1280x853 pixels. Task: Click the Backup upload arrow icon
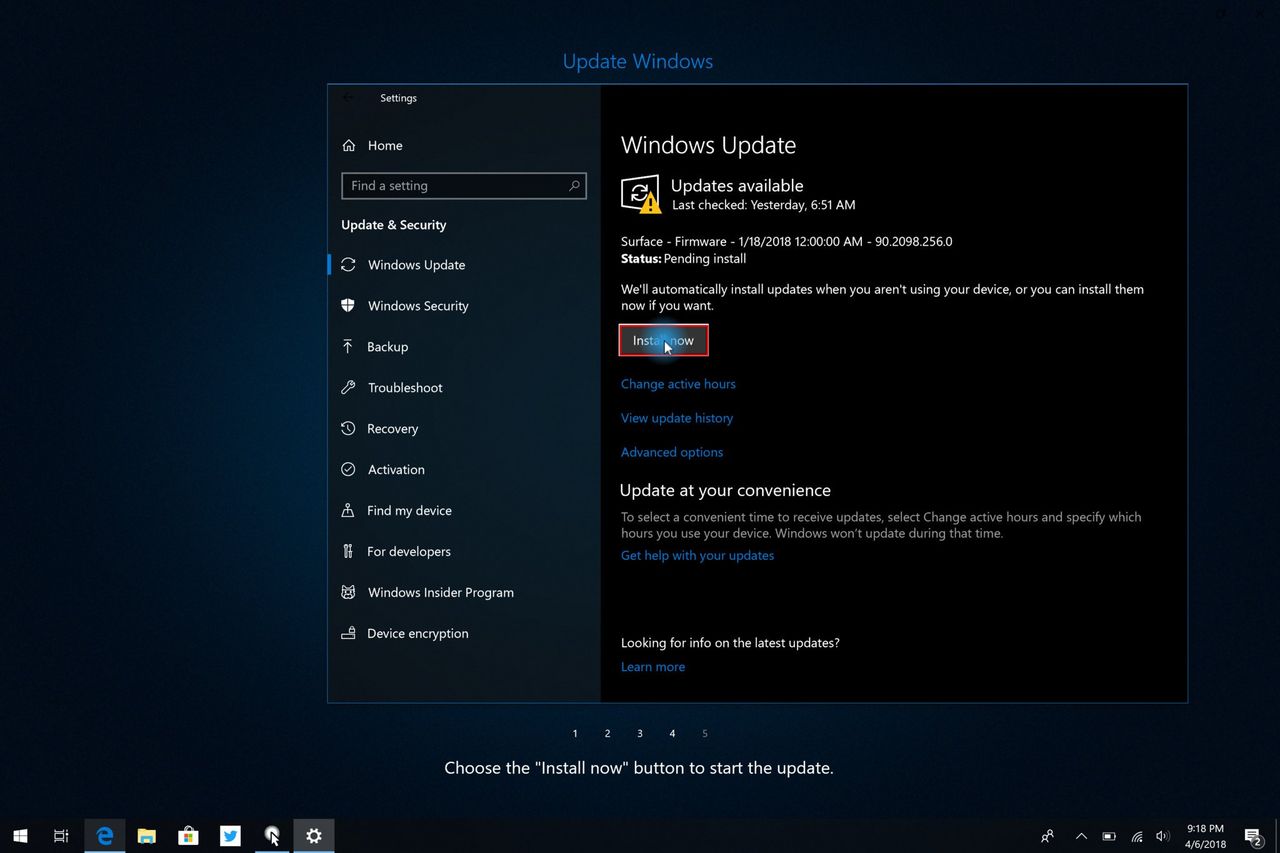pos(348,346)
